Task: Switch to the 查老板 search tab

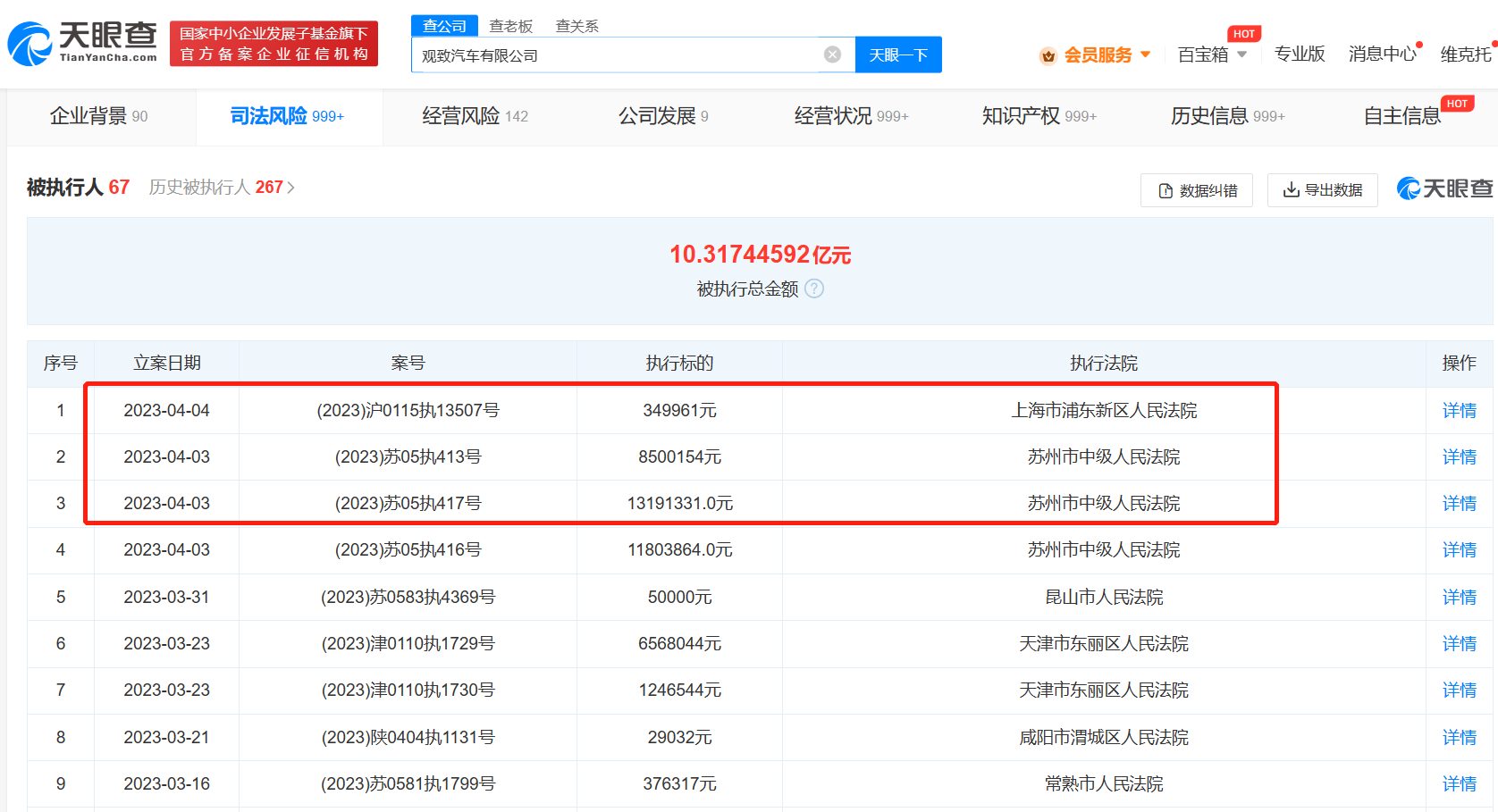Action: point(511,26)
